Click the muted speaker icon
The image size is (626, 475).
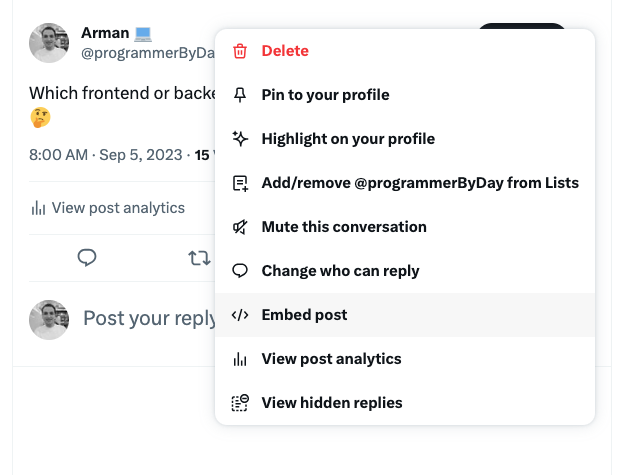[x=239, y=227]
